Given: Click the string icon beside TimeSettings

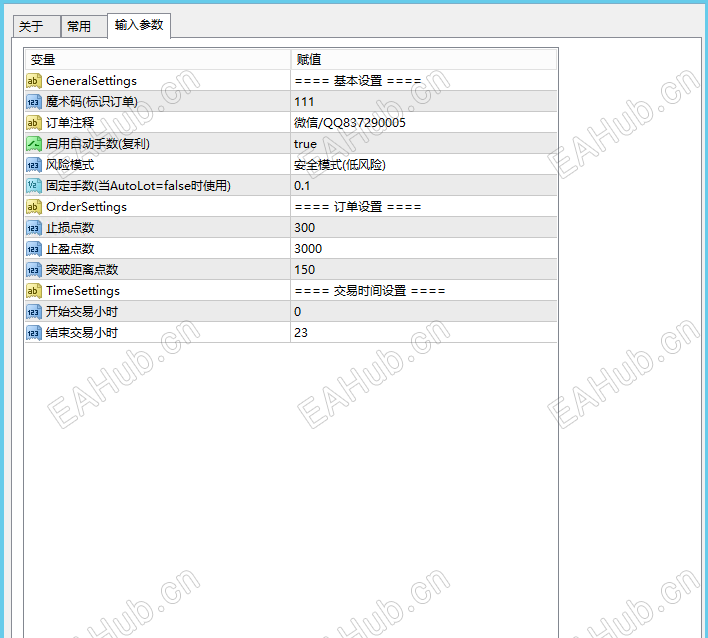Looking at the screenshot, I should 33,291.
